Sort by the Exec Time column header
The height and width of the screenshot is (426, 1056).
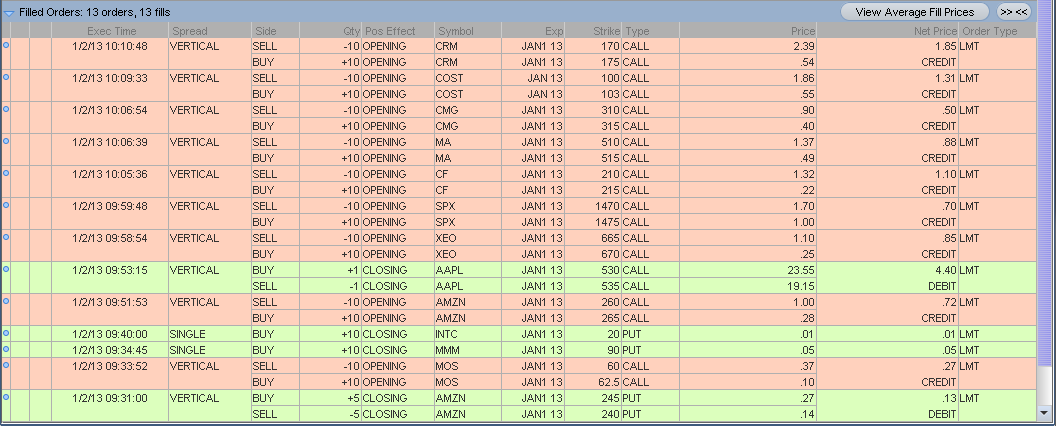(111, 31)
